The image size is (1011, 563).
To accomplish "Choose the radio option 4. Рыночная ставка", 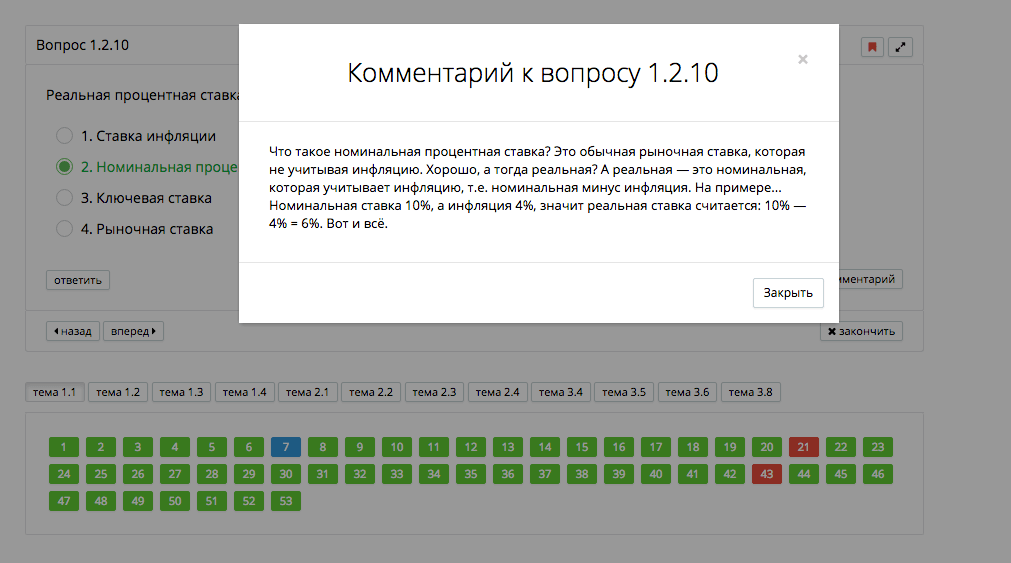I will (x=64, y=229).
